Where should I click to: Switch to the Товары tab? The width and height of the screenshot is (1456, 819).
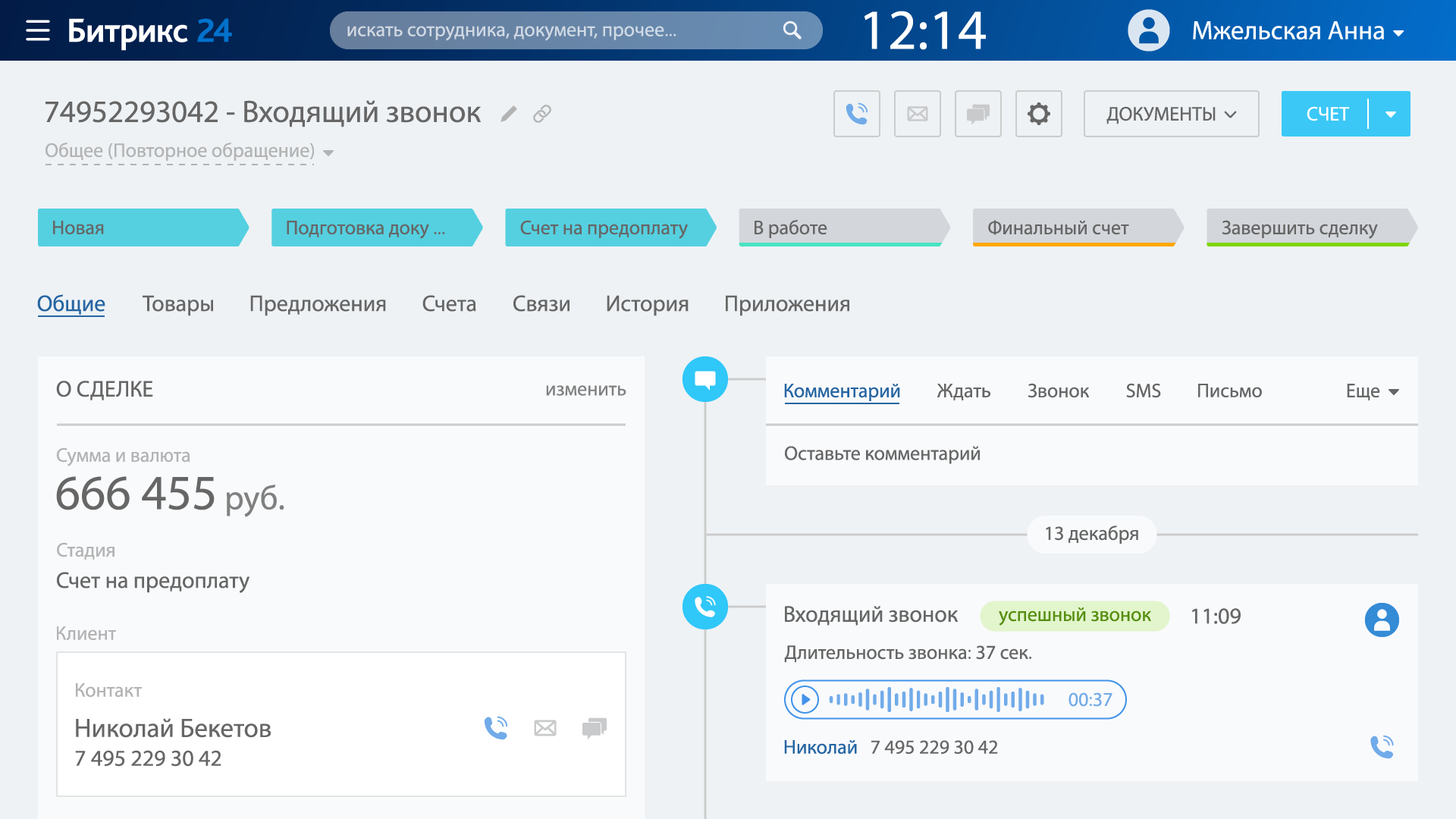tap(178, 304)
